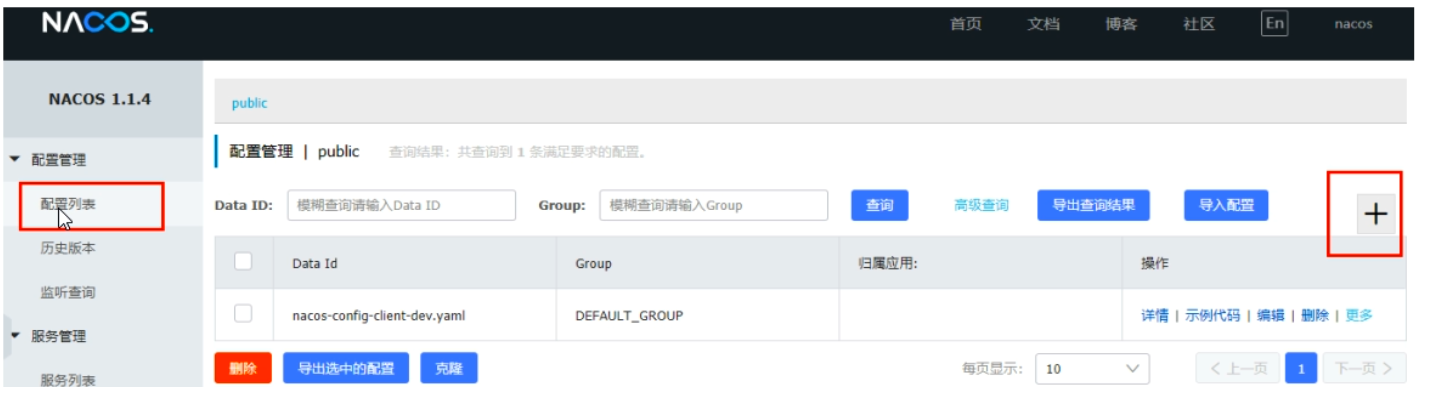Collapse the 配置管理 menu arrow
Screen dimensions: 1435x413
click(15, 159)
